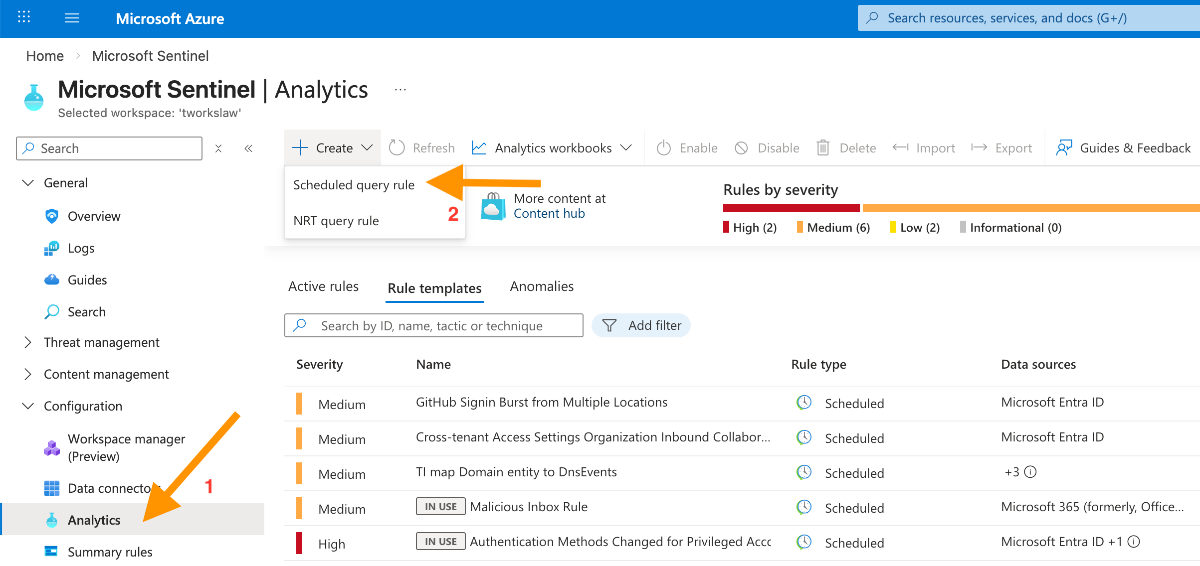Switch to the Anomalies tab
Image resolution: width=1200 pixels, height=566 pixels.
[x=542, y=287]
